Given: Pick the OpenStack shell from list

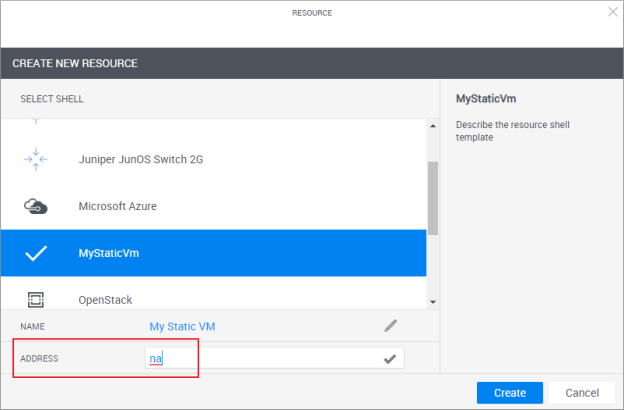Looking at the screenshot, I should 105,299.
